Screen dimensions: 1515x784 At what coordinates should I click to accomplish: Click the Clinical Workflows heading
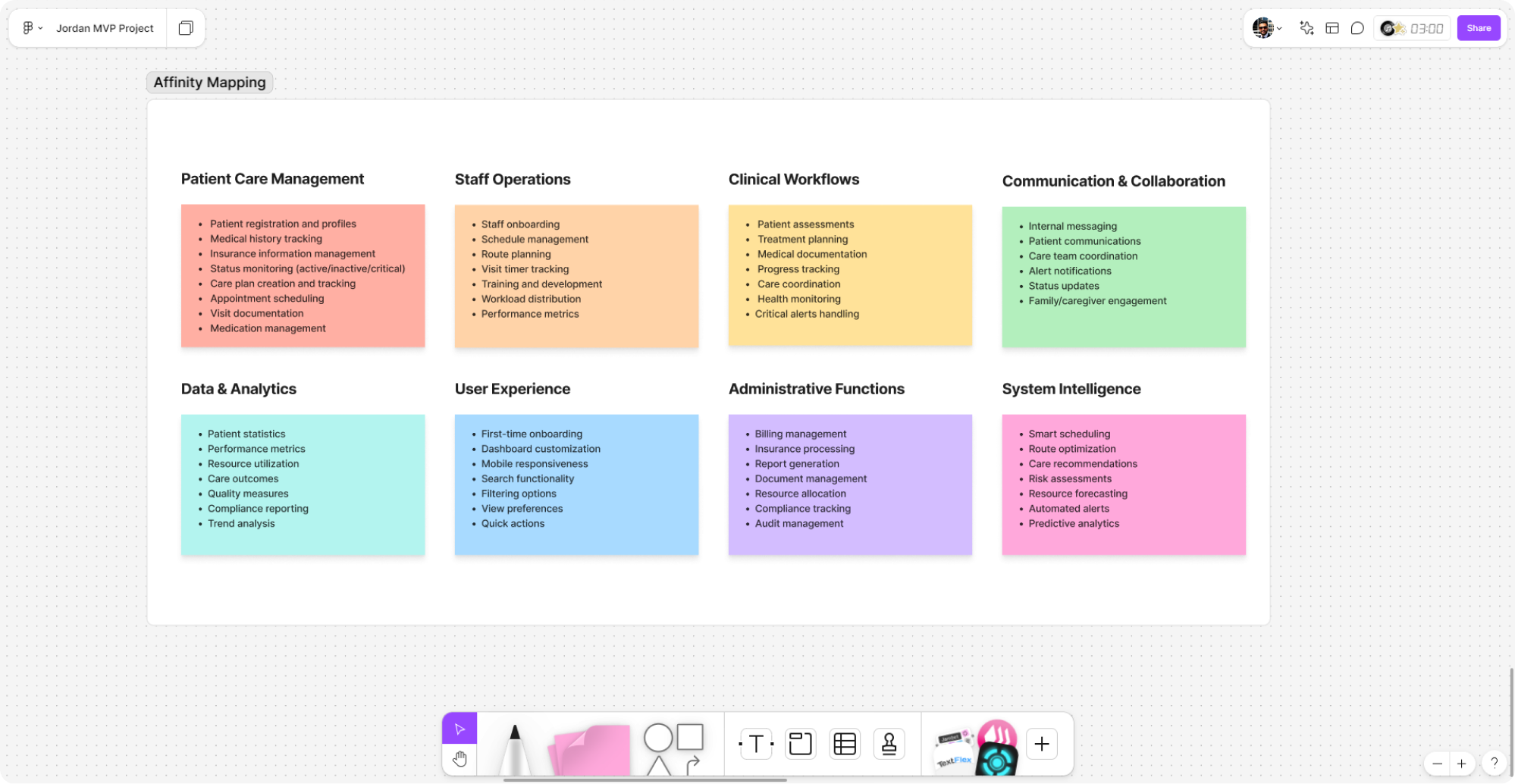[794, 180]
